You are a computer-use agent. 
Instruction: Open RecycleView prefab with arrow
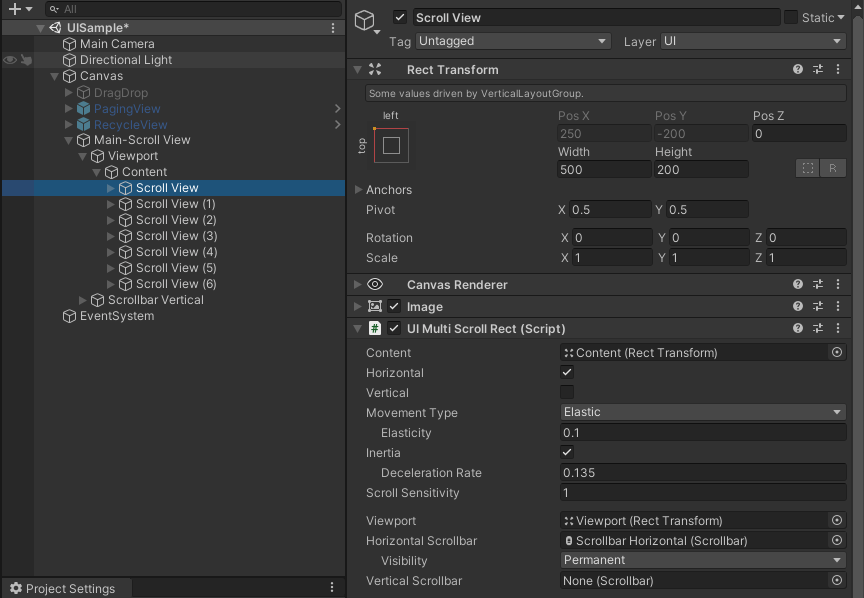click(337, 125)
